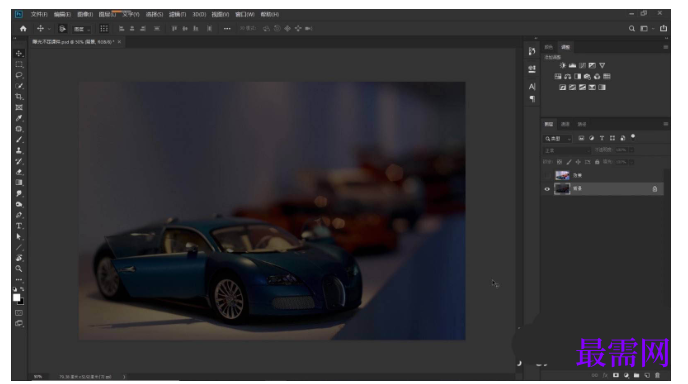Select the Lasso tool
688x384 pixels.
[x=19, y=75]
